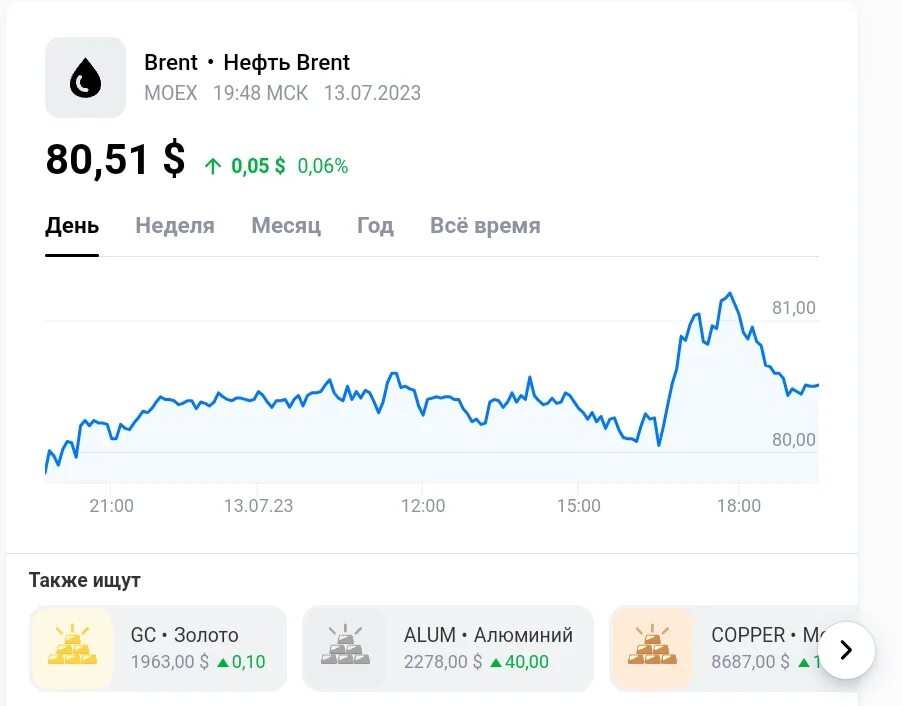Click the copper bars icon

[x=652, y=646]
